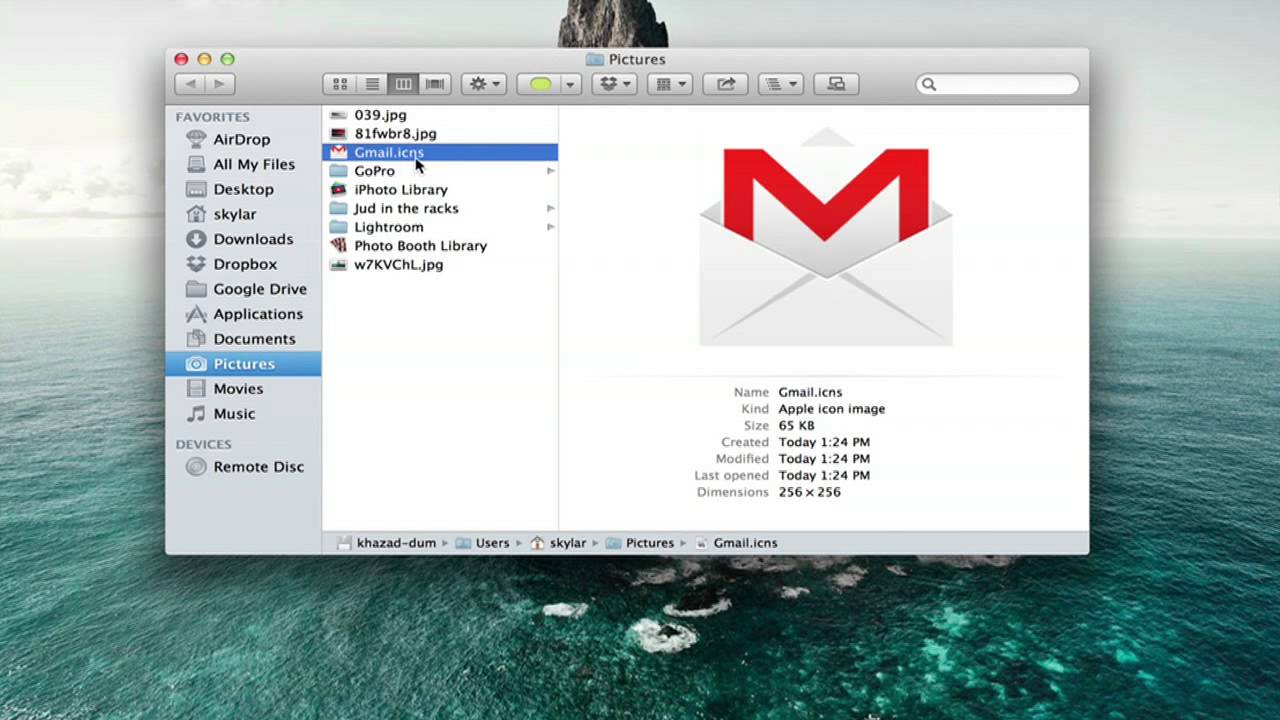Click the Share toolbar icon

(x=725, y=84)
